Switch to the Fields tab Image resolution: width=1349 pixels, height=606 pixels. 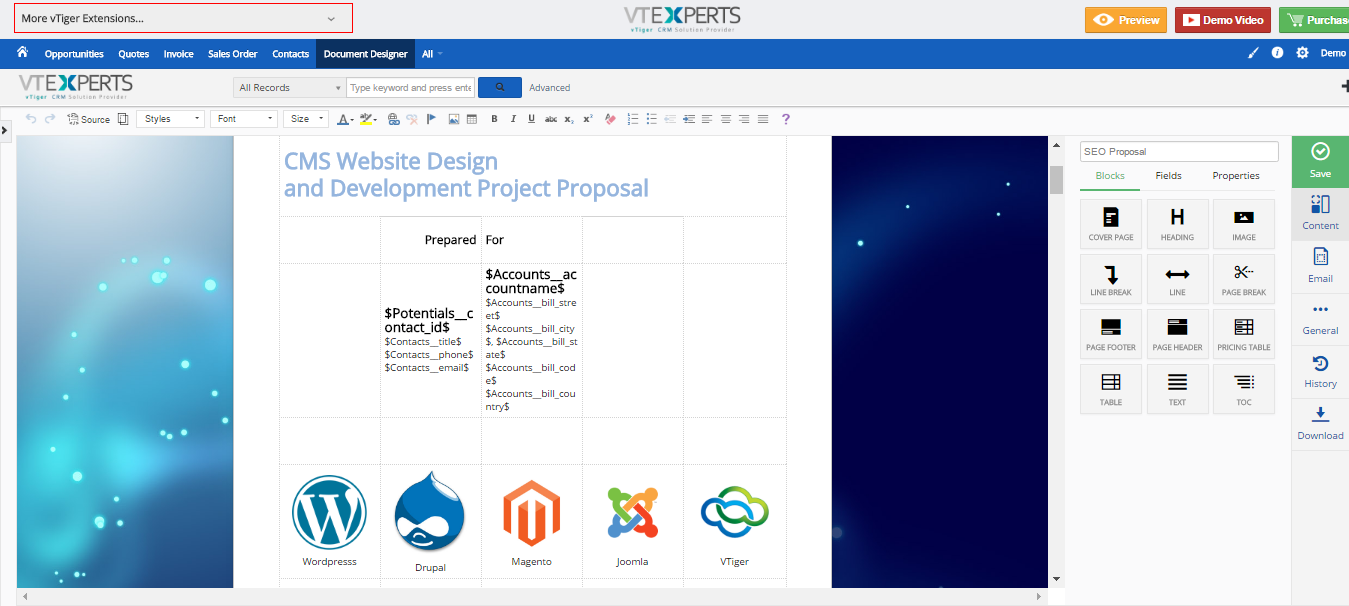[1169, 176]
